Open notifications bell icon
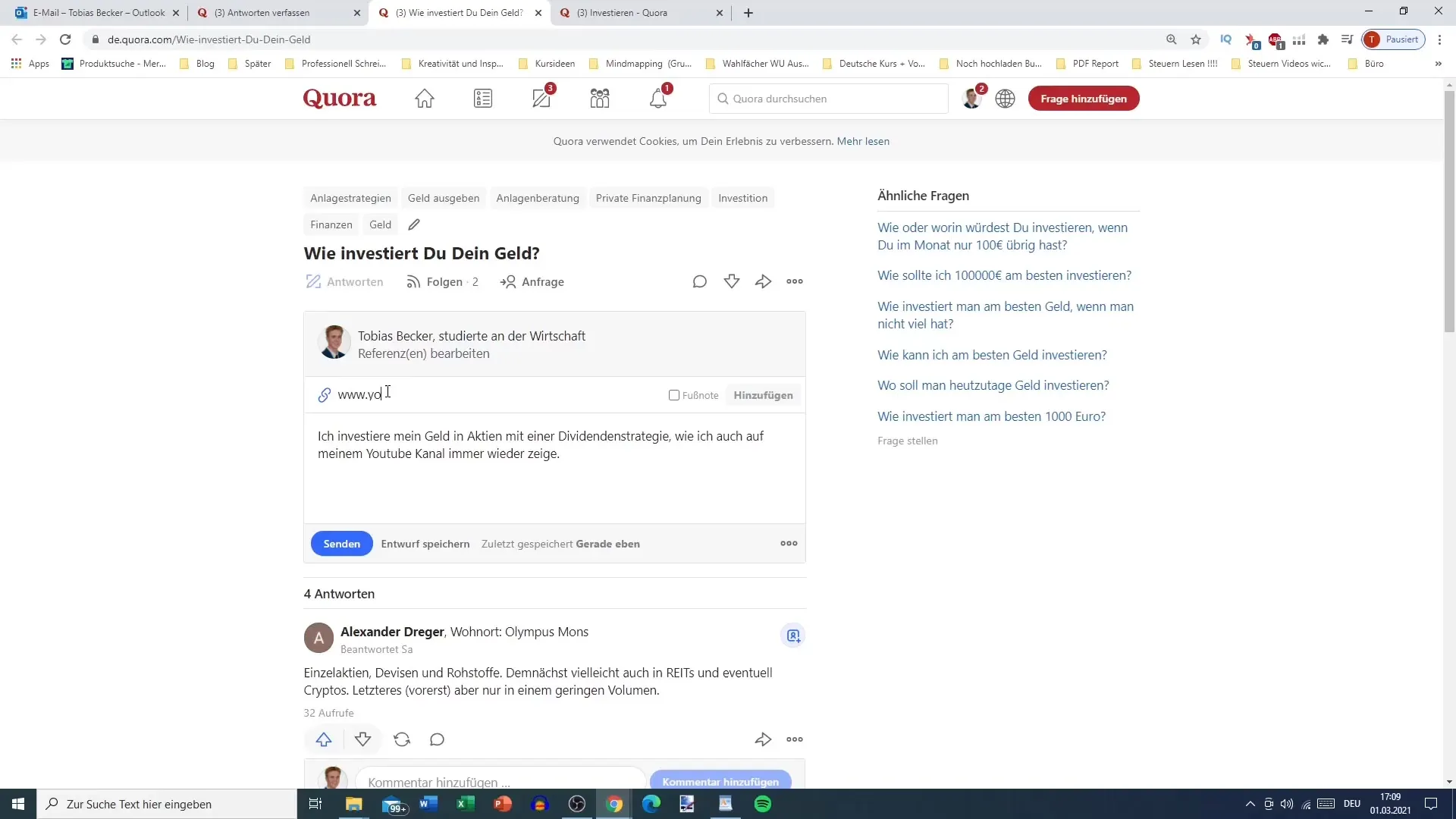The image size is (1456, 819). [658, 99]
